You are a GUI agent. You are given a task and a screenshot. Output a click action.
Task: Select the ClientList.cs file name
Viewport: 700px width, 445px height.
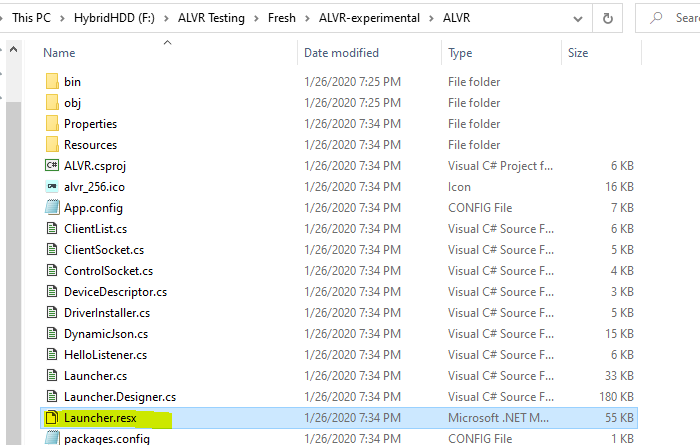click(x=96, y=229)
